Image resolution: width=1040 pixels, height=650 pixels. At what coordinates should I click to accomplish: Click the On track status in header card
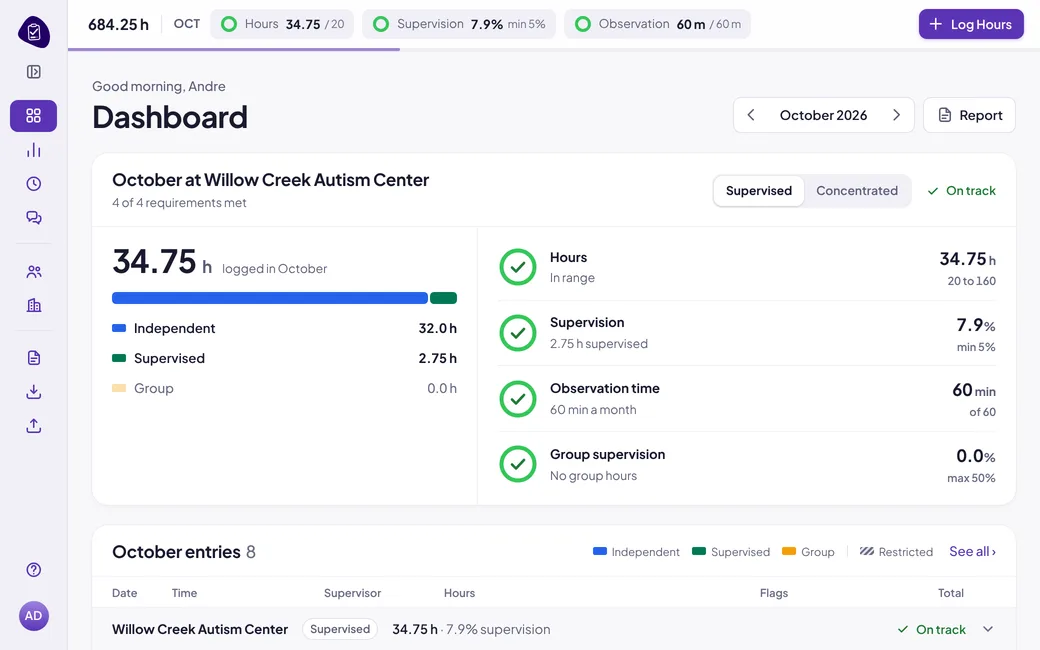coord(962,191)
